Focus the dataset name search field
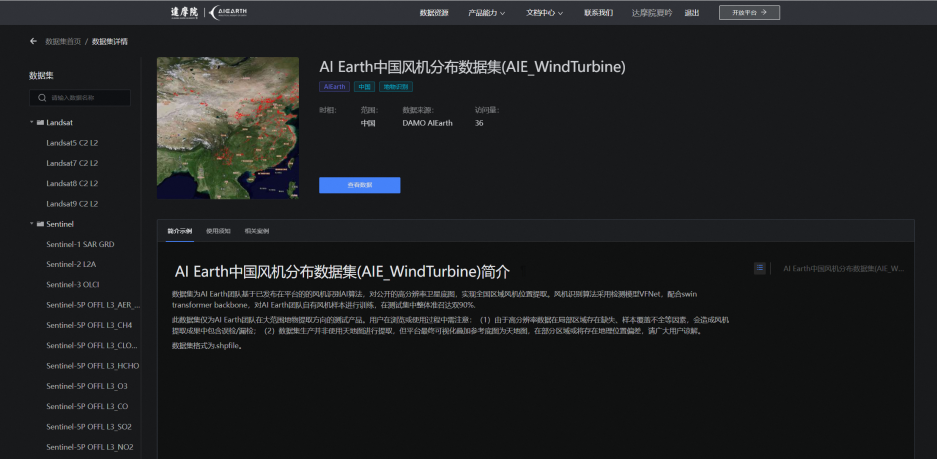This screenshot has width=937, height=459. 79,97
